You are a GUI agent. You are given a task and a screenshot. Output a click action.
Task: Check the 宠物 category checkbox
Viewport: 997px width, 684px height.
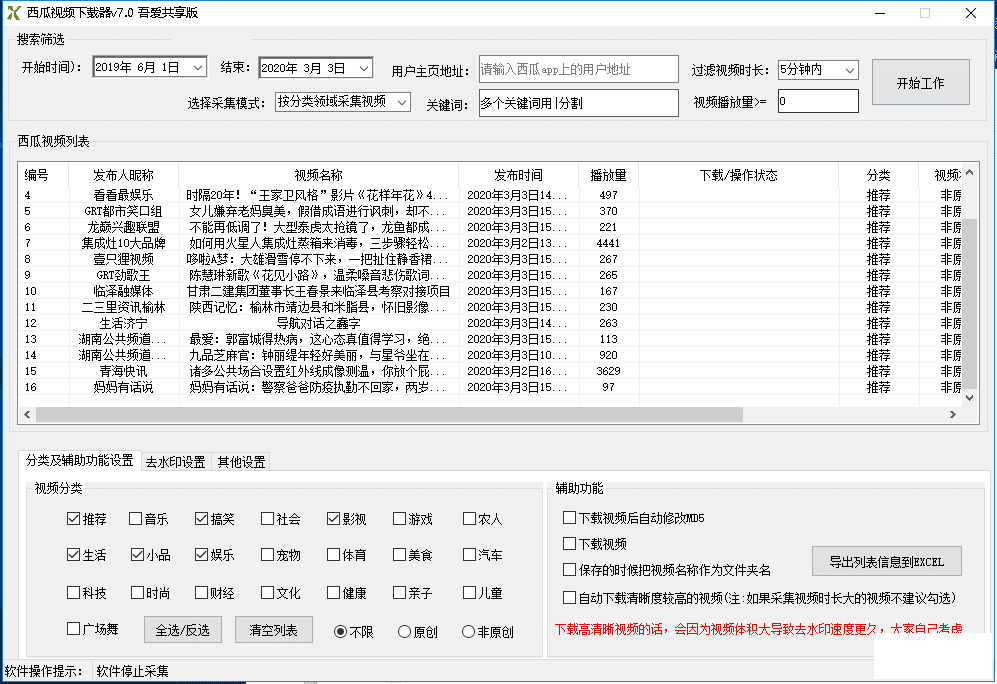click(268, 555)
